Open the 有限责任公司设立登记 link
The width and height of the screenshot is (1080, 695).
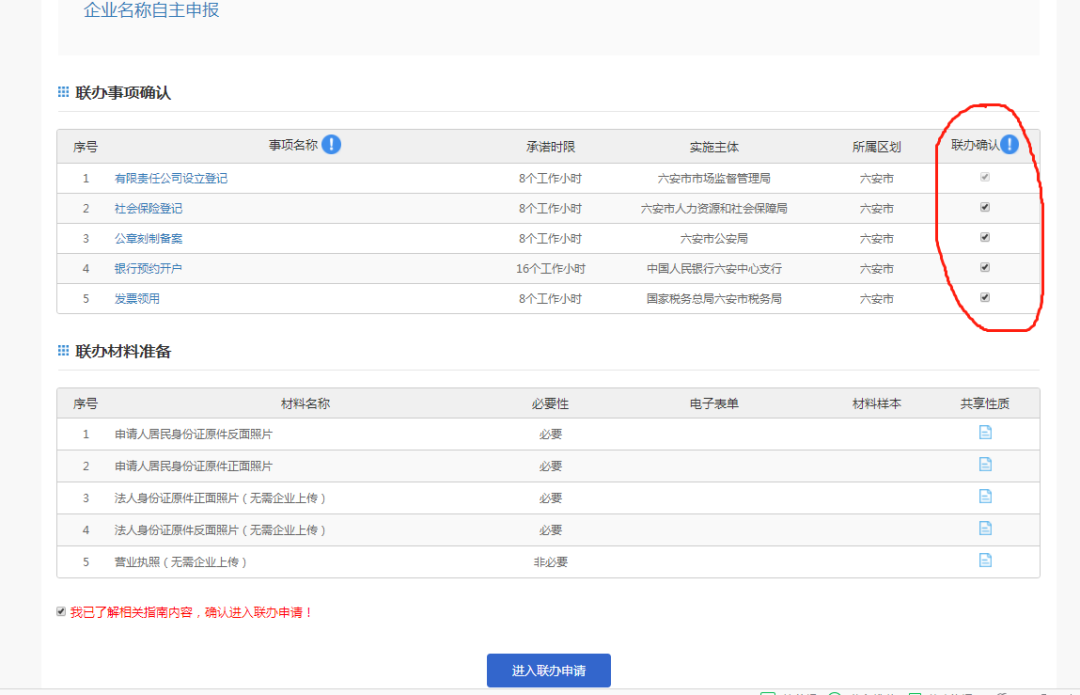(171, 178)
